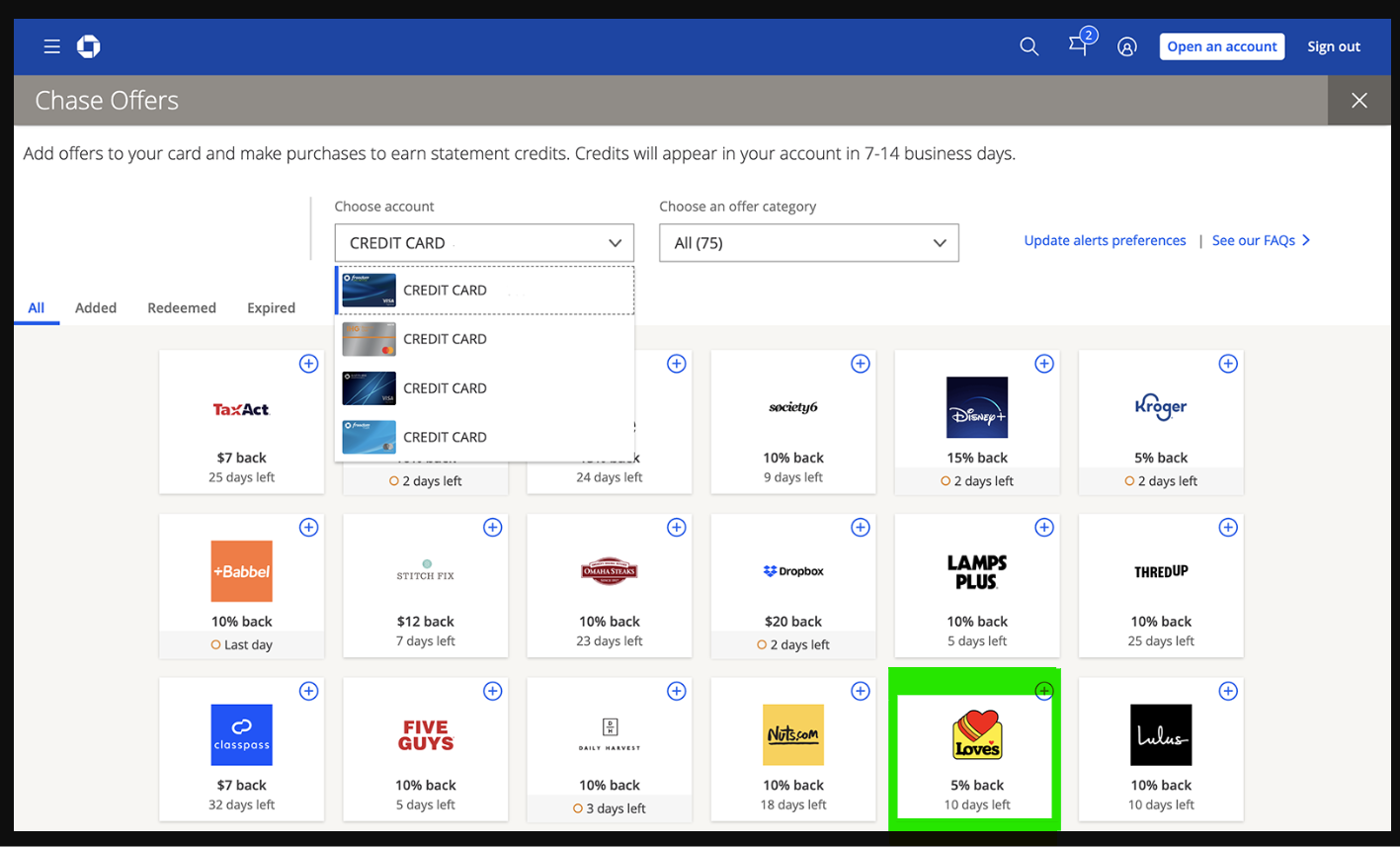Switch to the Added tab

96,308
